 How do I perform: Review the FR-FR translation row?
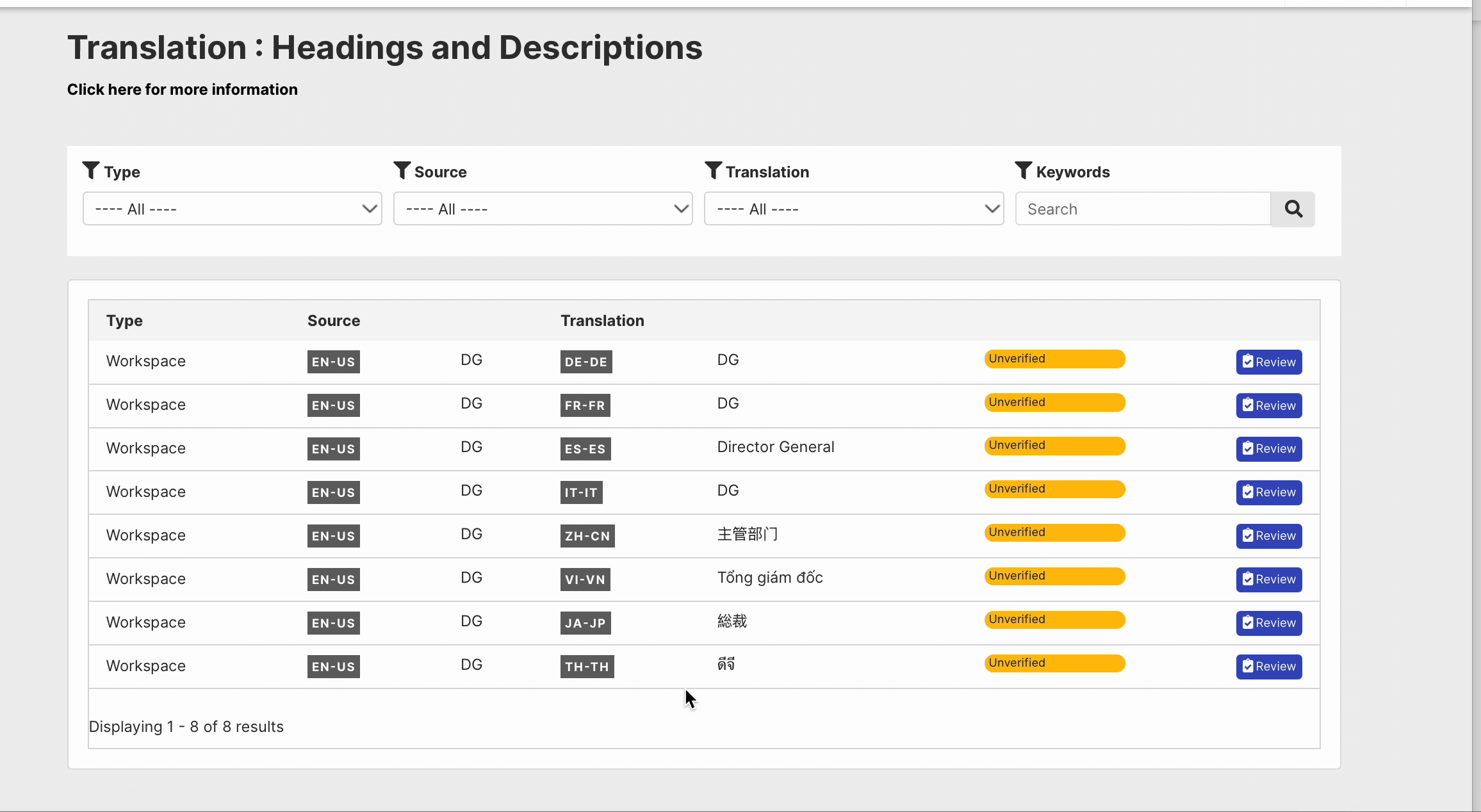[x=1269, y=405]
